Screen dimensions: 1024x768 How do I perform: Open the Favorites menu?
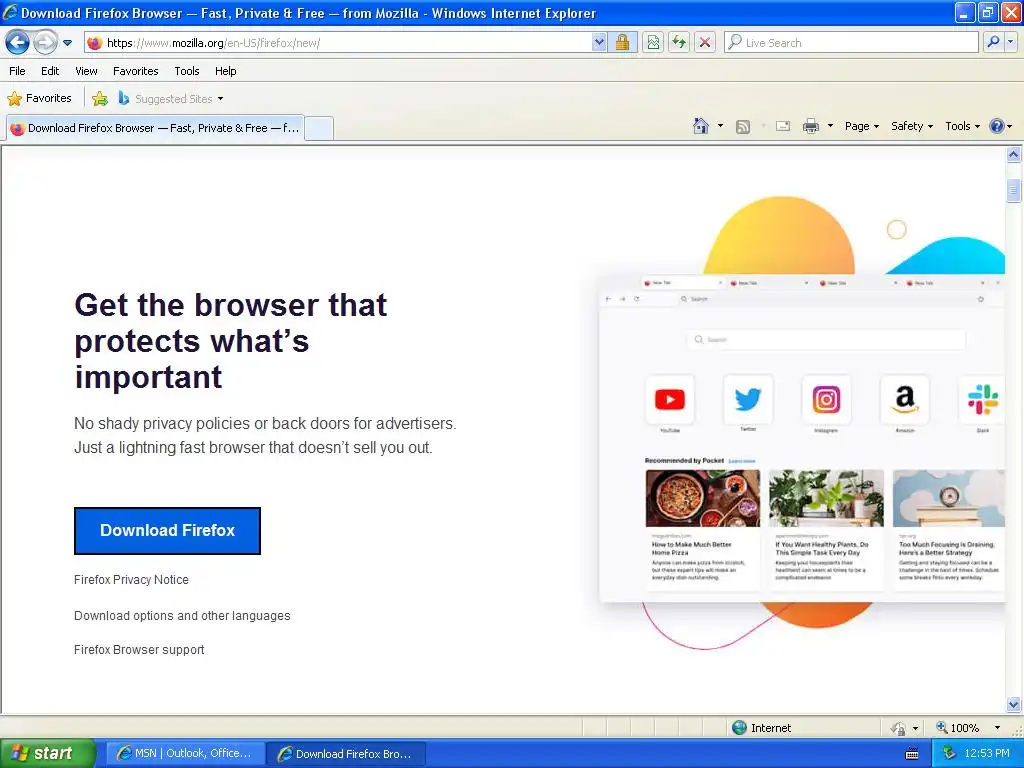point(135,71)
